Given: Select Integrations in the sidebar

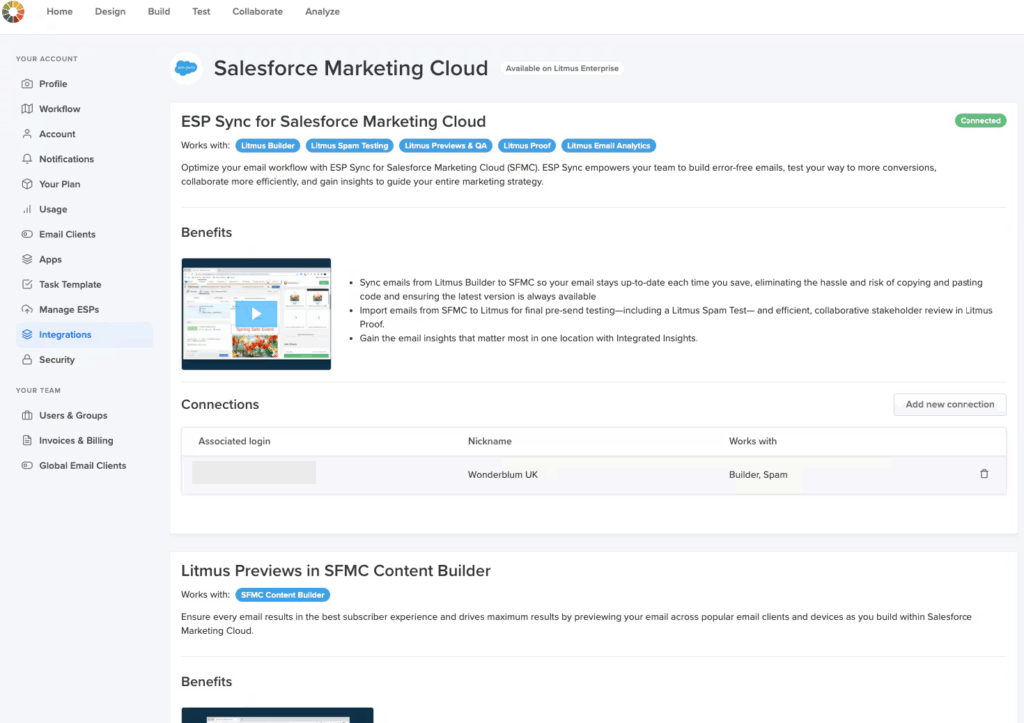Looking at the screenshot, I should click(x=85, y=334).
